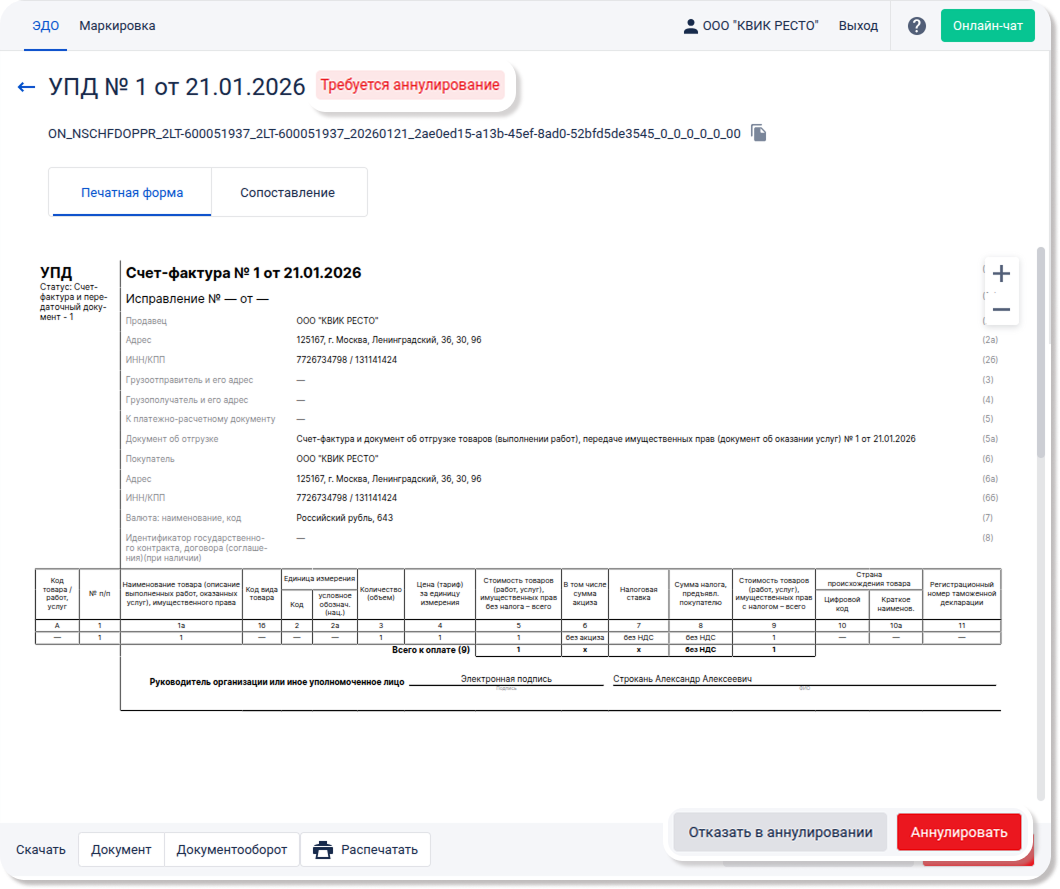Switch to the ЭДО section
Screen dimensions: 1060x889
pyautogui.click(x=46, y=26)
